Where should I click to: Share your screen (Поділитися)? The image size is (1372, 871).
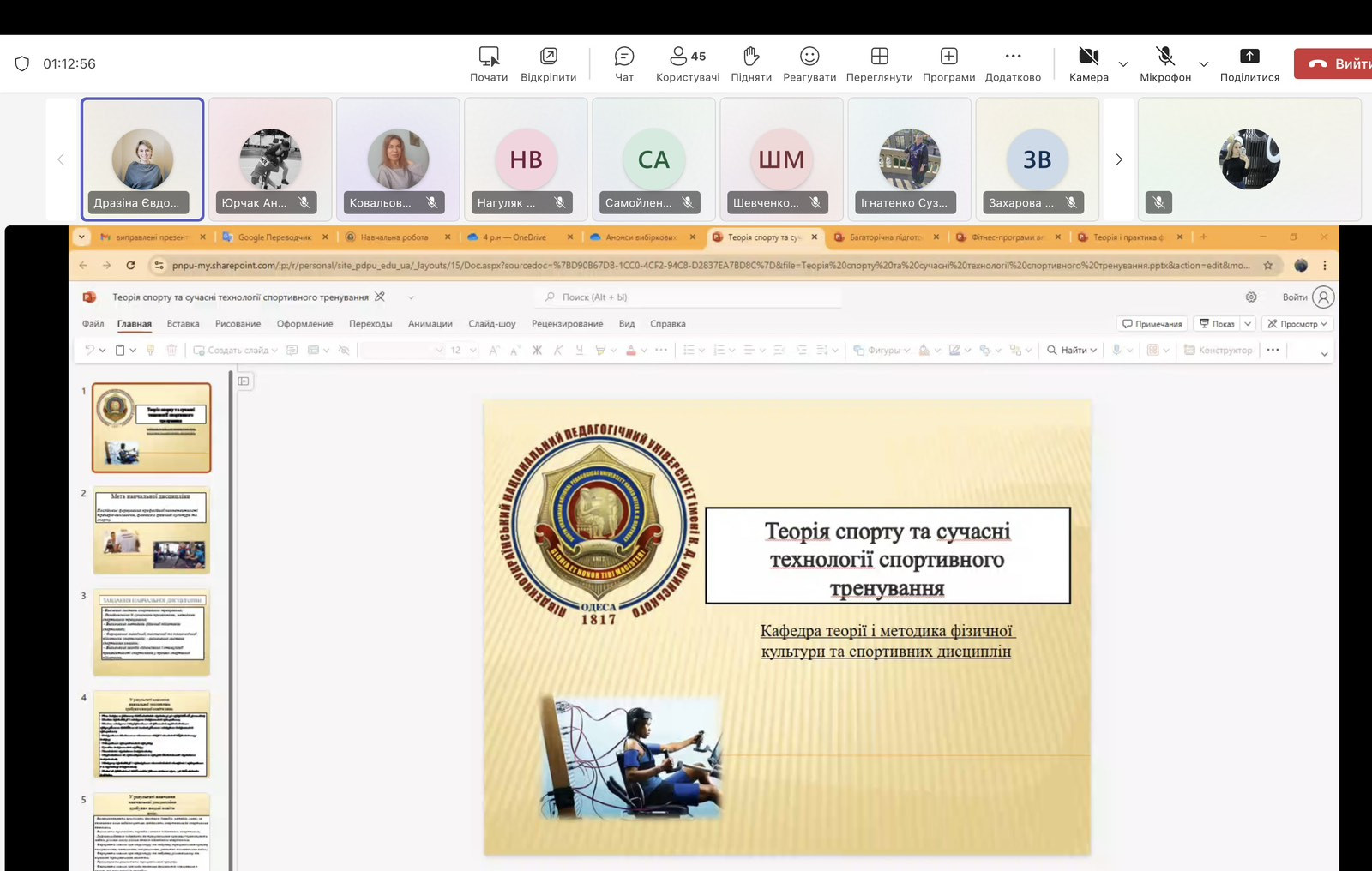point(1249,64)
